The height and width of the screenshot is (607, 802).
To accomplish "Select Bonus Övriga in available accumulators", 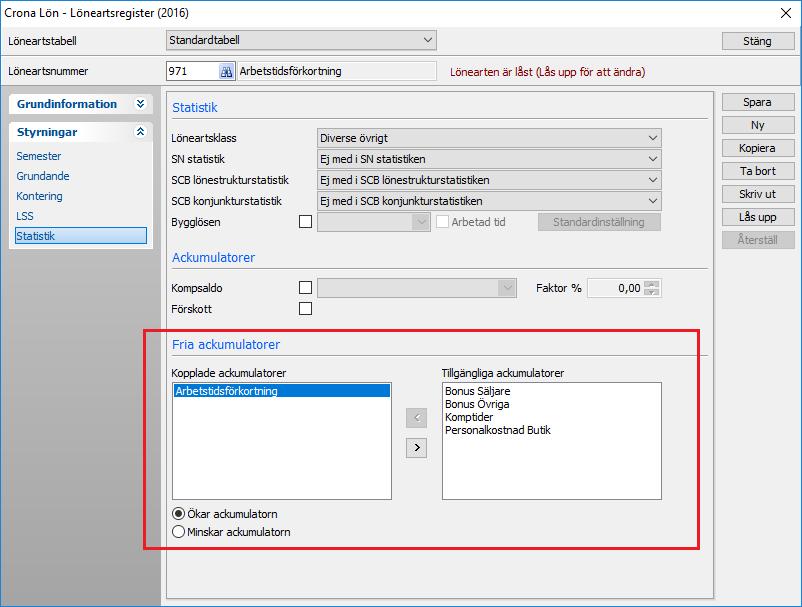I will click(x=477, y=404).
